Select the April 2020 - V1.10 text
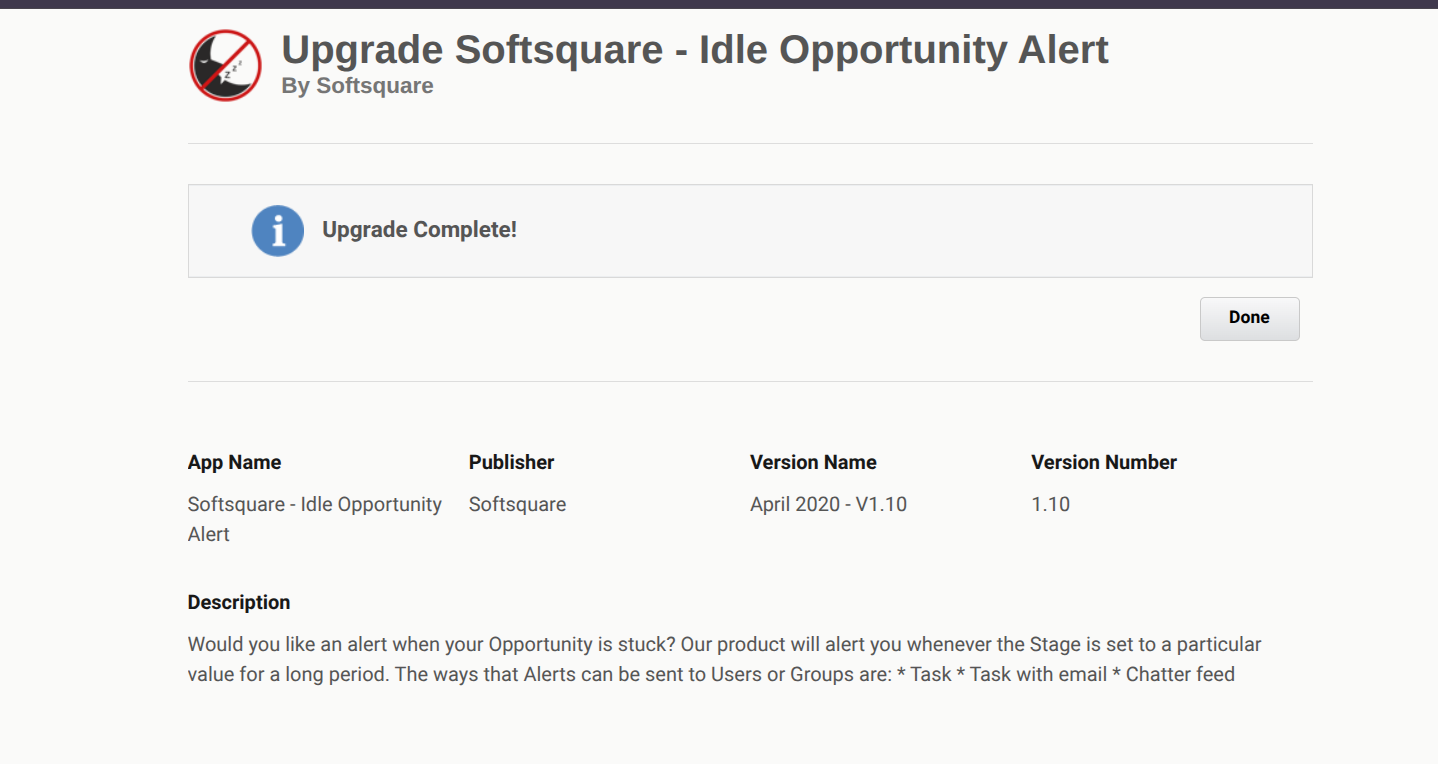 (x=828, y=504)
